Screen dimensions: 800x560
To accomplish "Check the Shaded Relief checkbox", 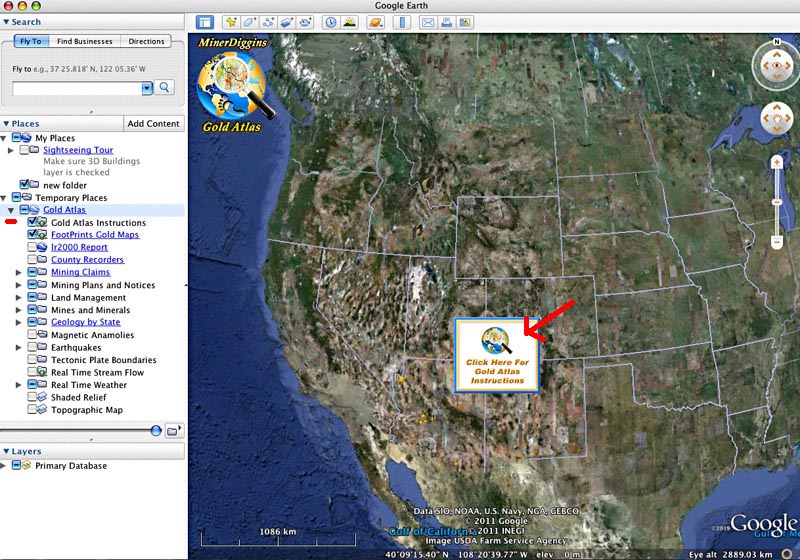I will (32, 397).
